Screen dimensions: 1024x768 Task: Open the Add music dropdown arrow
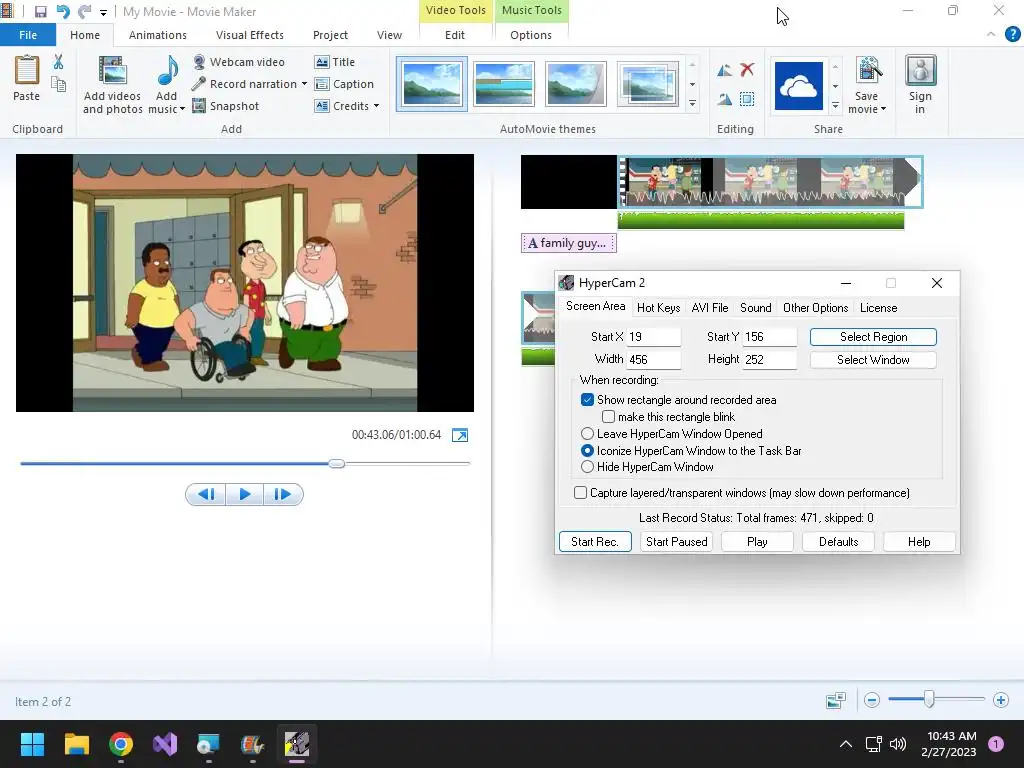(x=182, y=109)
